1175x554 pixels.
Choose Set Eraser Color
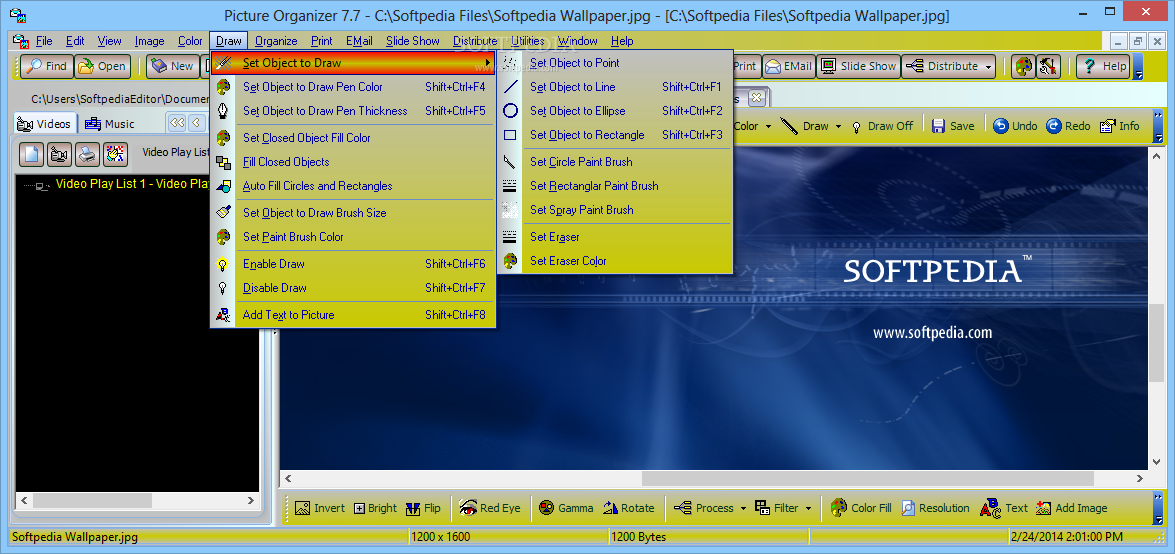click(x=614, y=261)
